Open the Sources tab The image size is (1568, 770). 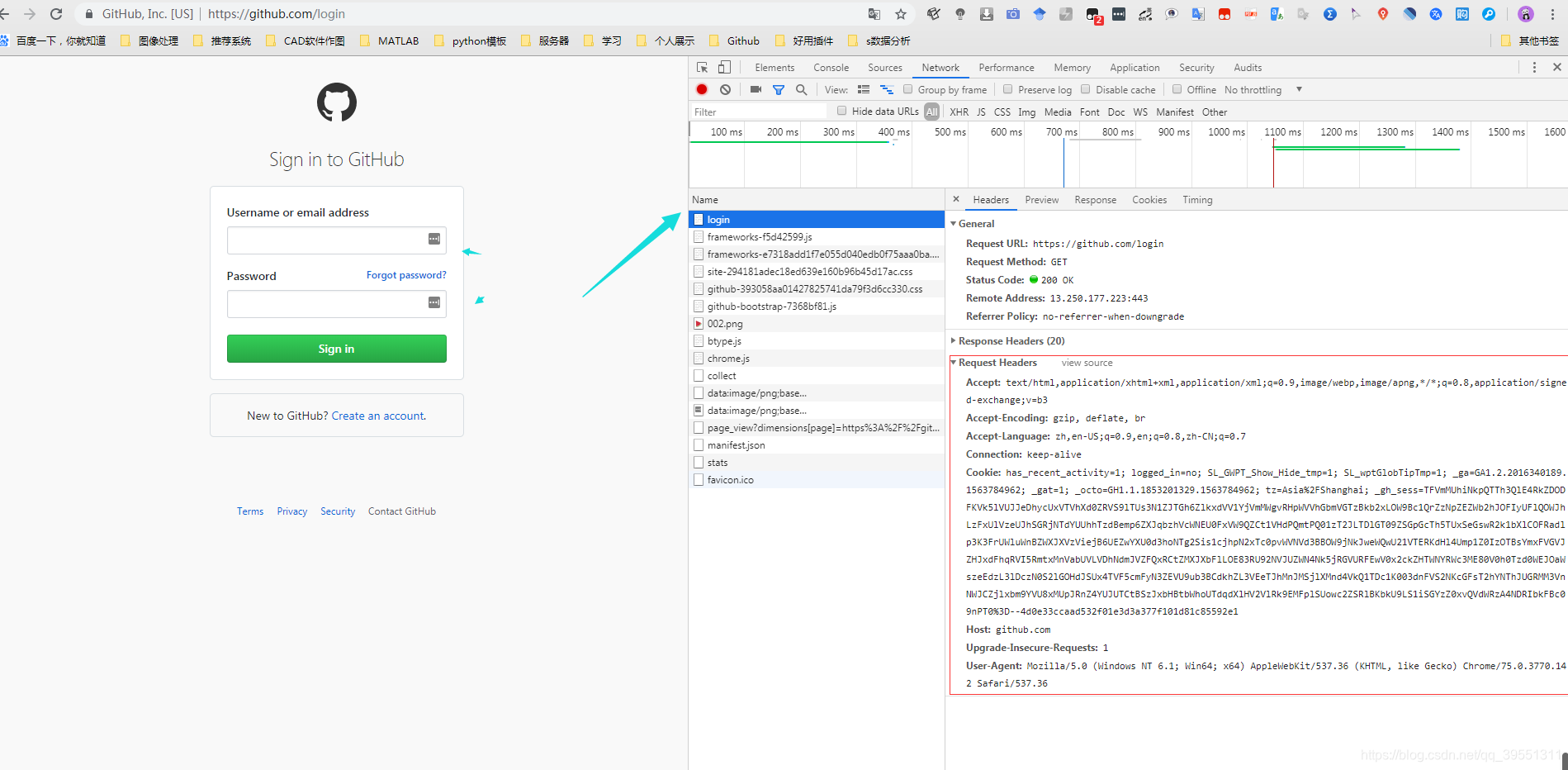tap(884, 68)
